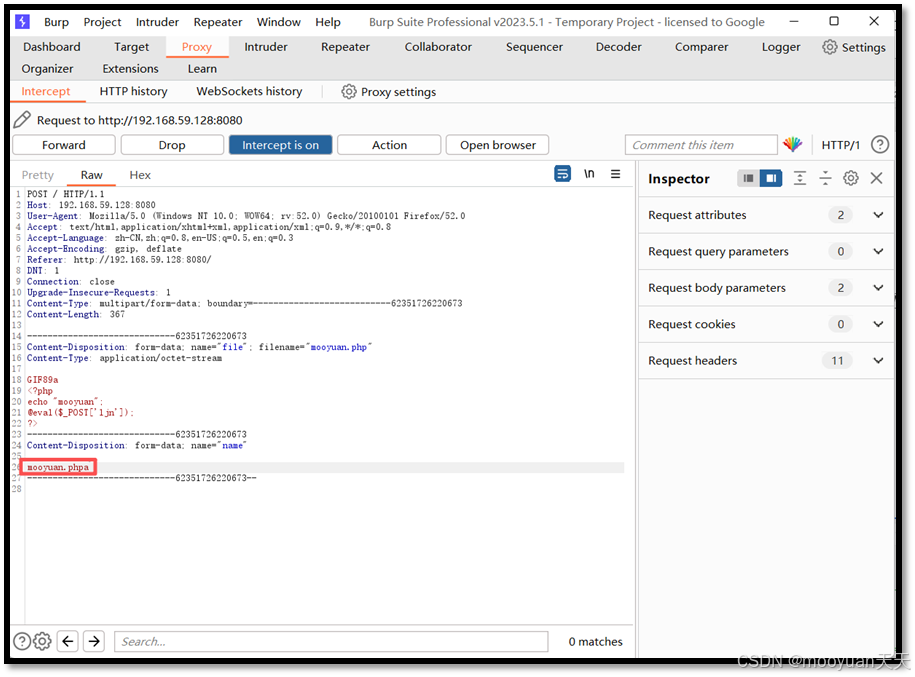Toggle the Intercept is on button
This screenshot has height=677, width=915.
click(x=281, y=145)
